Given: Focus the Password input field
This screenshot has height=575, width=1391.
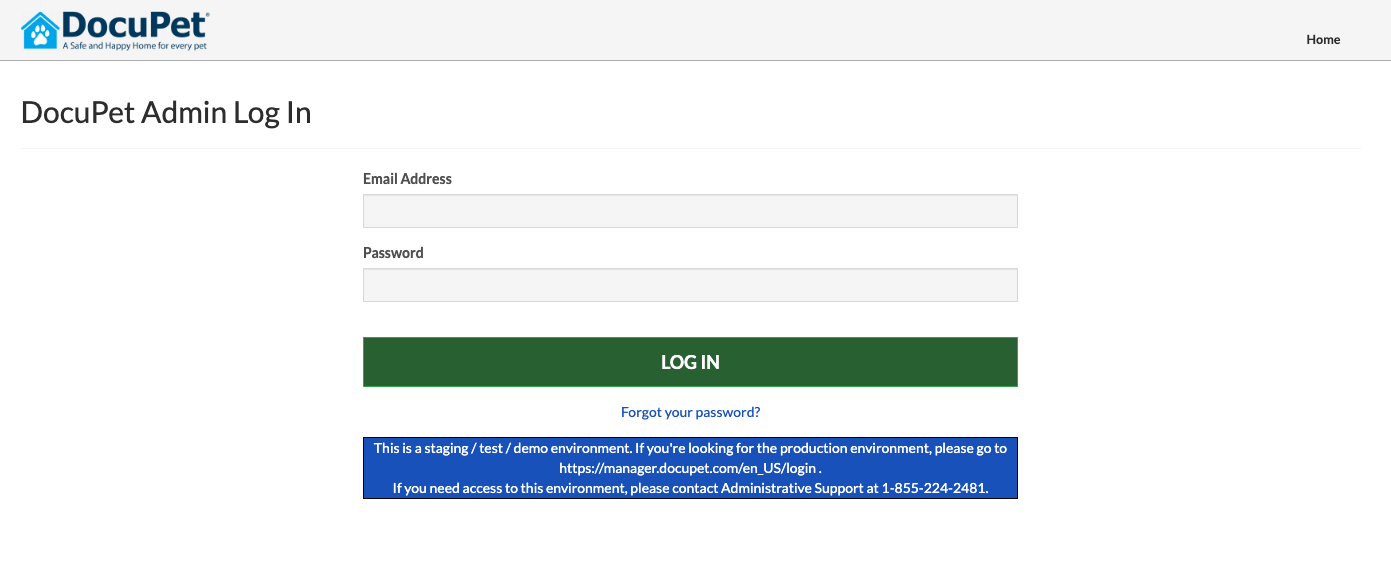Looking at the screenshot, I should [x=690, y=285].
